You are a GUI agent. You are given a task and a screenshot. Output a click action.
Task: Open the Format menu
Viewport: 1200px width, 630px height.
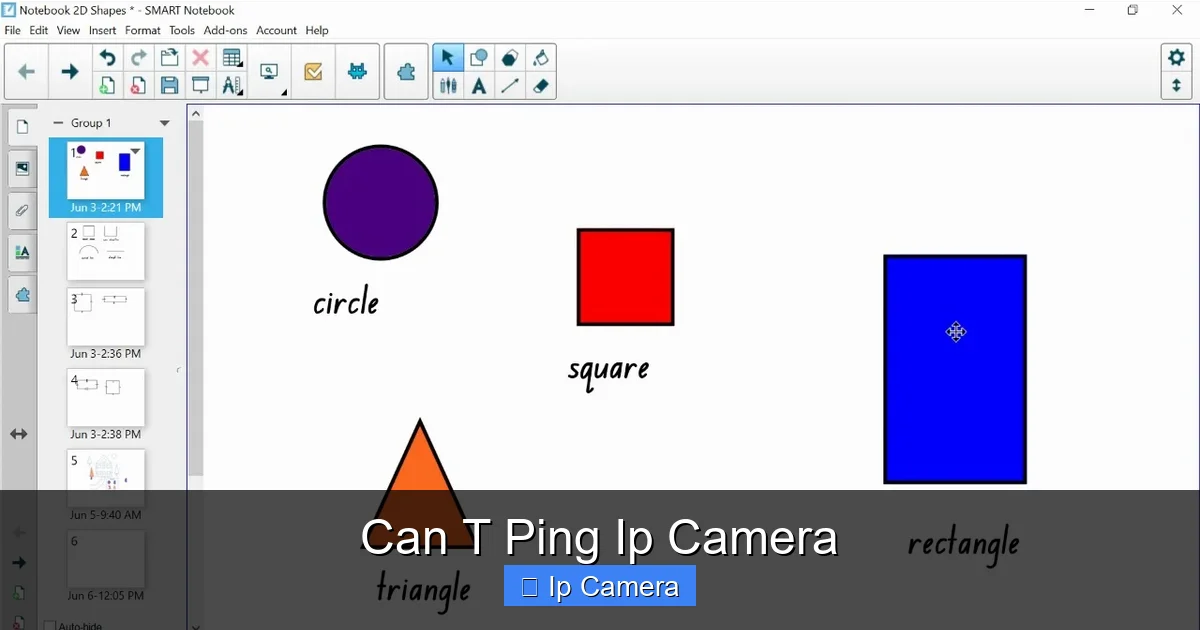click(x=143, y=30)
